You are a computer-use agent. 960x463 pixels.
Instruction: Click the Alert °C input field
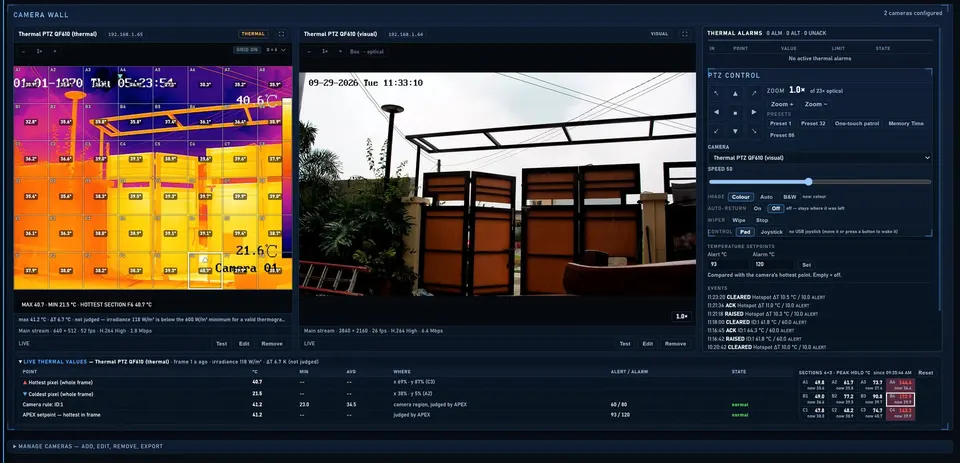pyautogui.click(x=729, y=265)
